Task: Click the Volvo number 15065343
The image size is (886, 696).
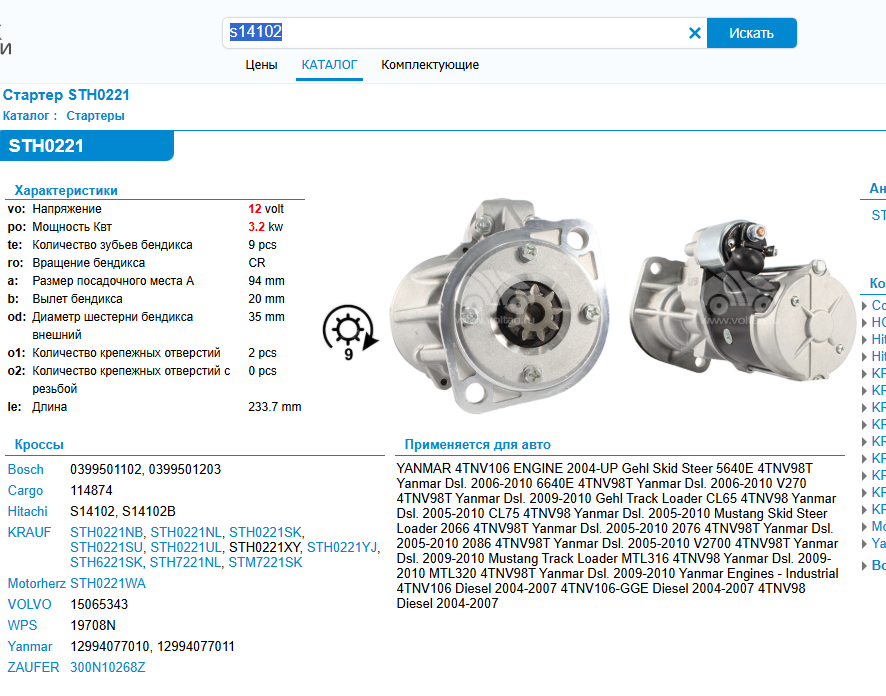Action: (99, 604)
